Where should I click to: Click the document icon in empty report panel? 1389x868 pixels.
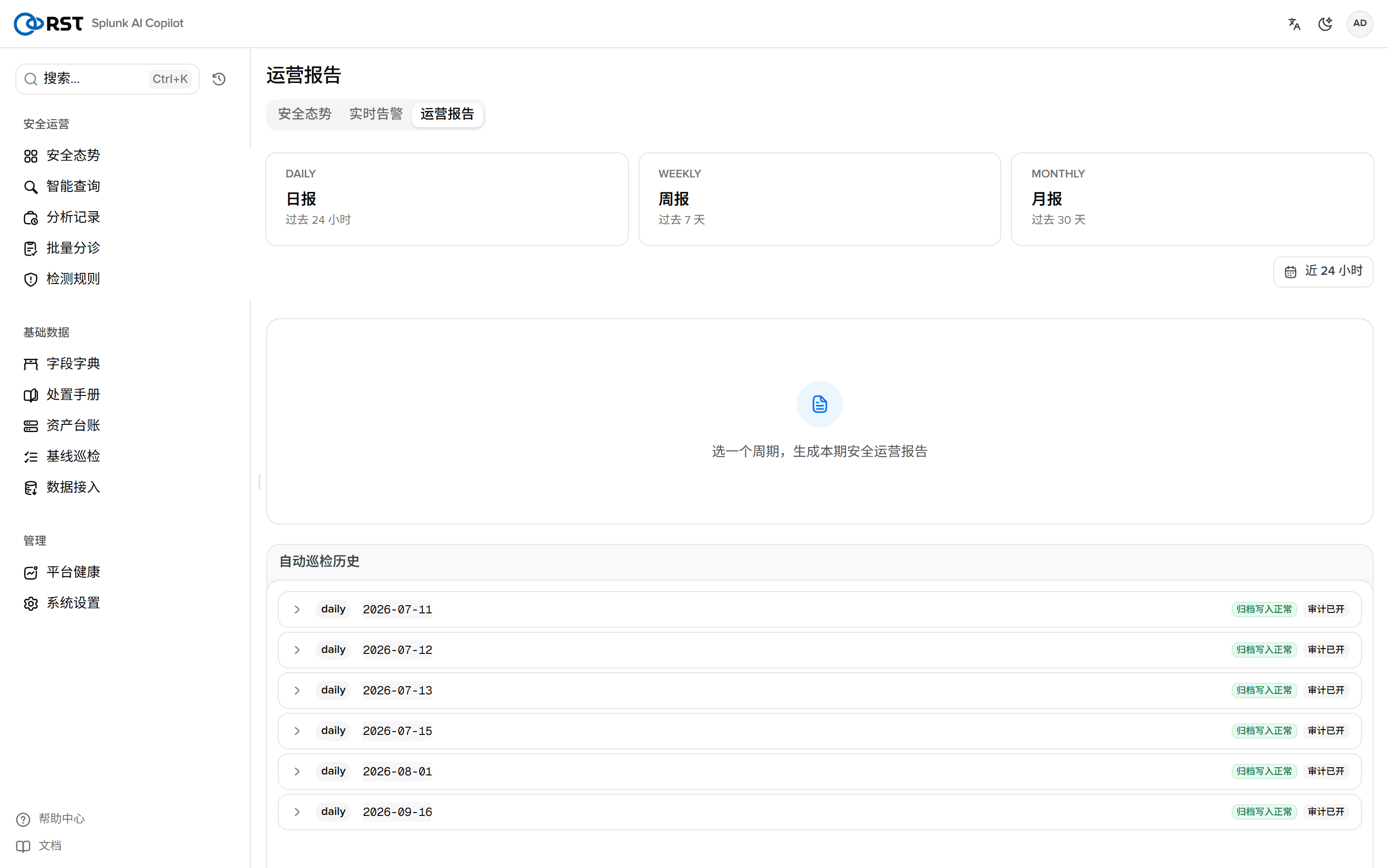[819, 404]
